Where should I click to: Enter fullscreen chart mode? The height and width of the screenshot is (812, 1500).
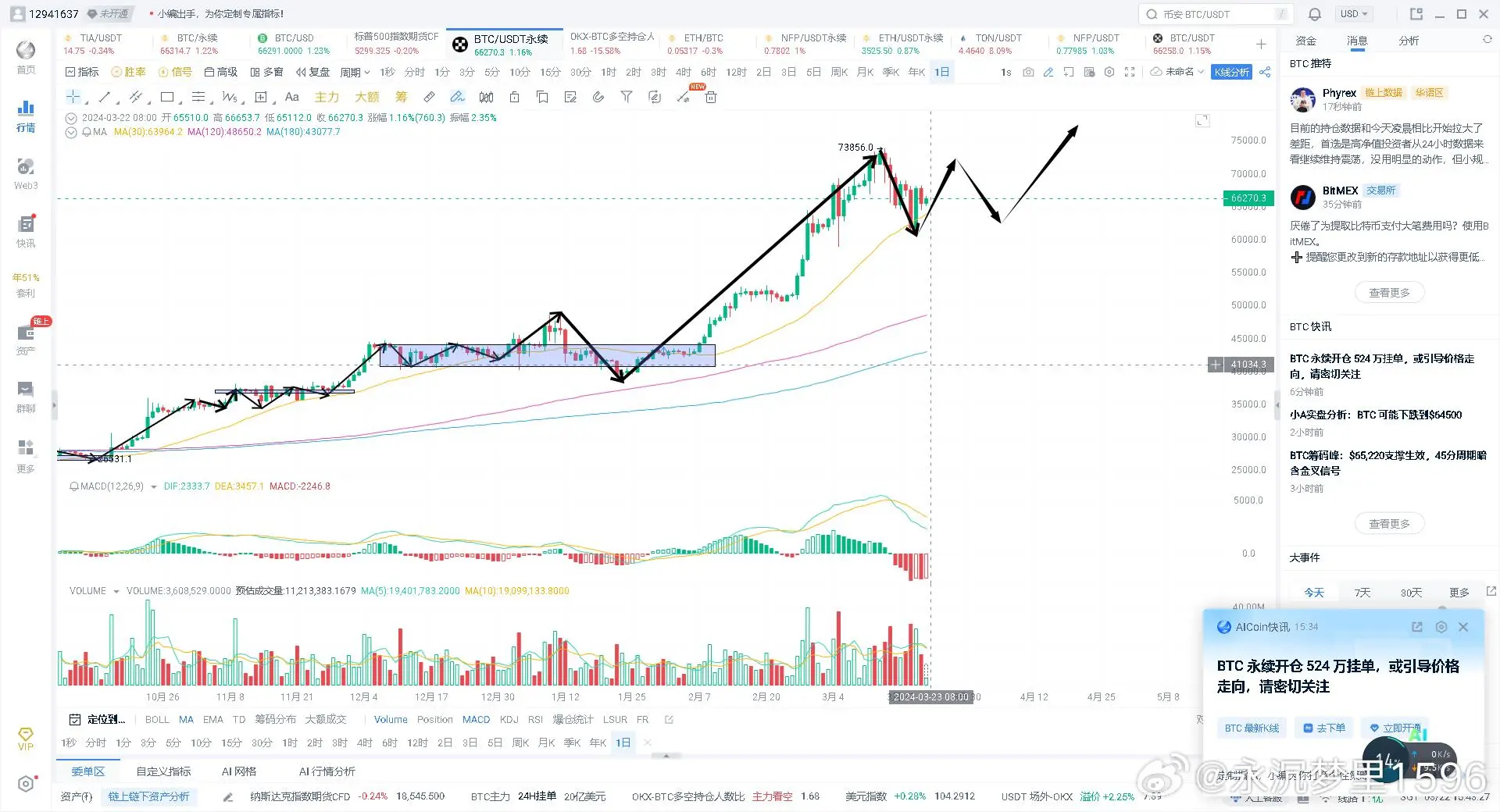point(1130,72)
